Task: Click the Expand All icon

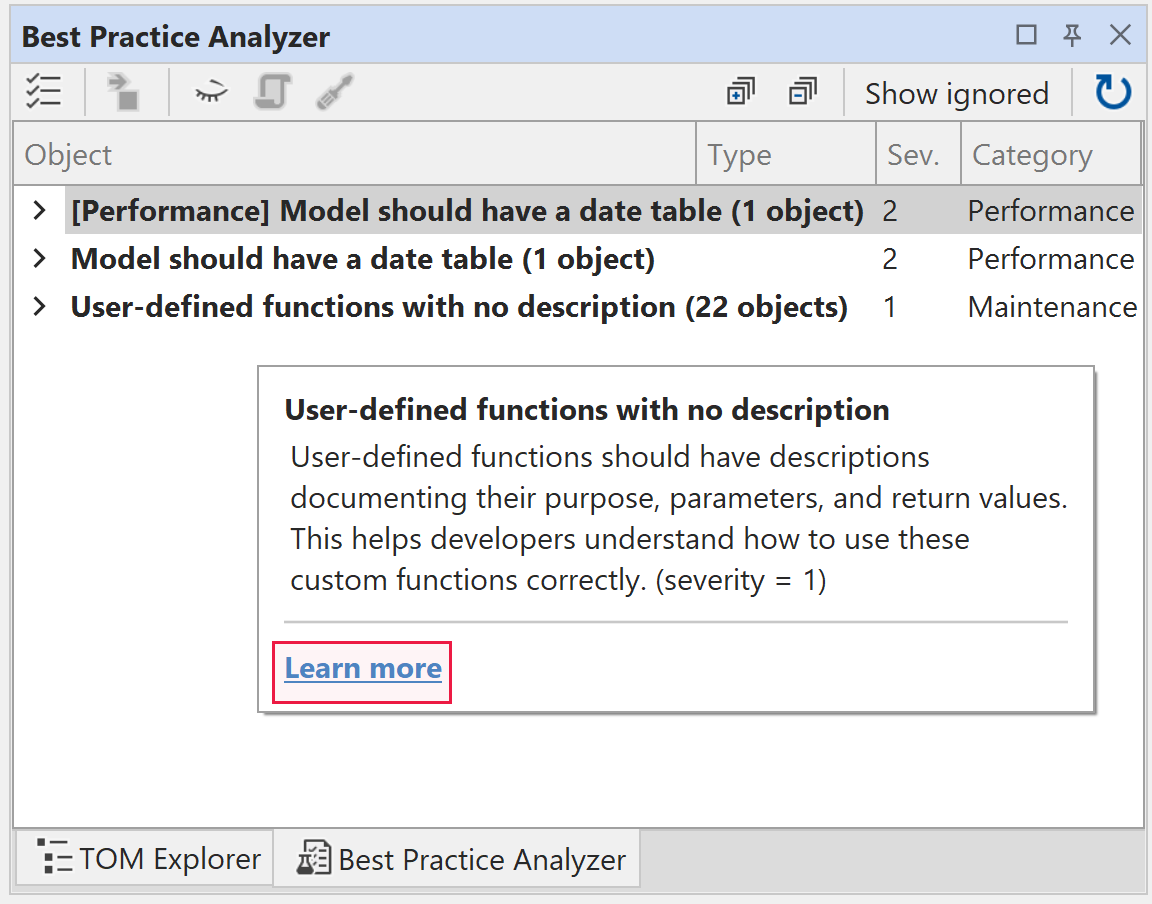Action: pyautogui.click(x=740, y=91)
